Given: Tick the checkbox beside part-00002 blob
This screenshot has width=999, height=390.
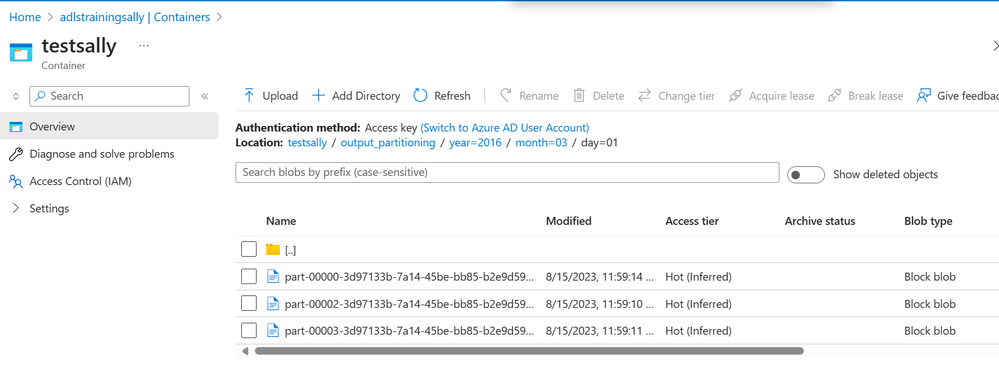Looking at the screenshot, I should click(249, 304).
